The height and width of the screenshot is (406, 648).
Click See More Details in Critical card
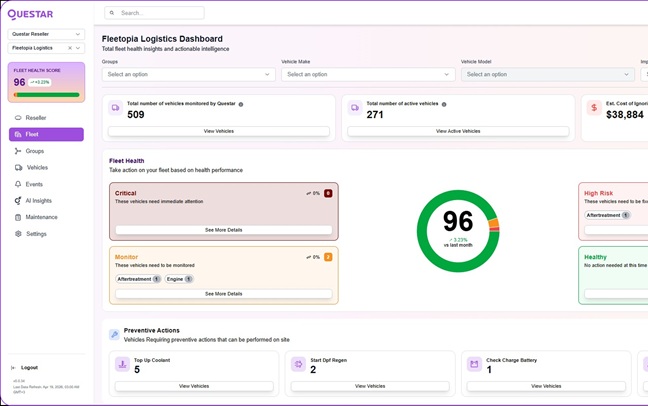click(x=224, y=230)
